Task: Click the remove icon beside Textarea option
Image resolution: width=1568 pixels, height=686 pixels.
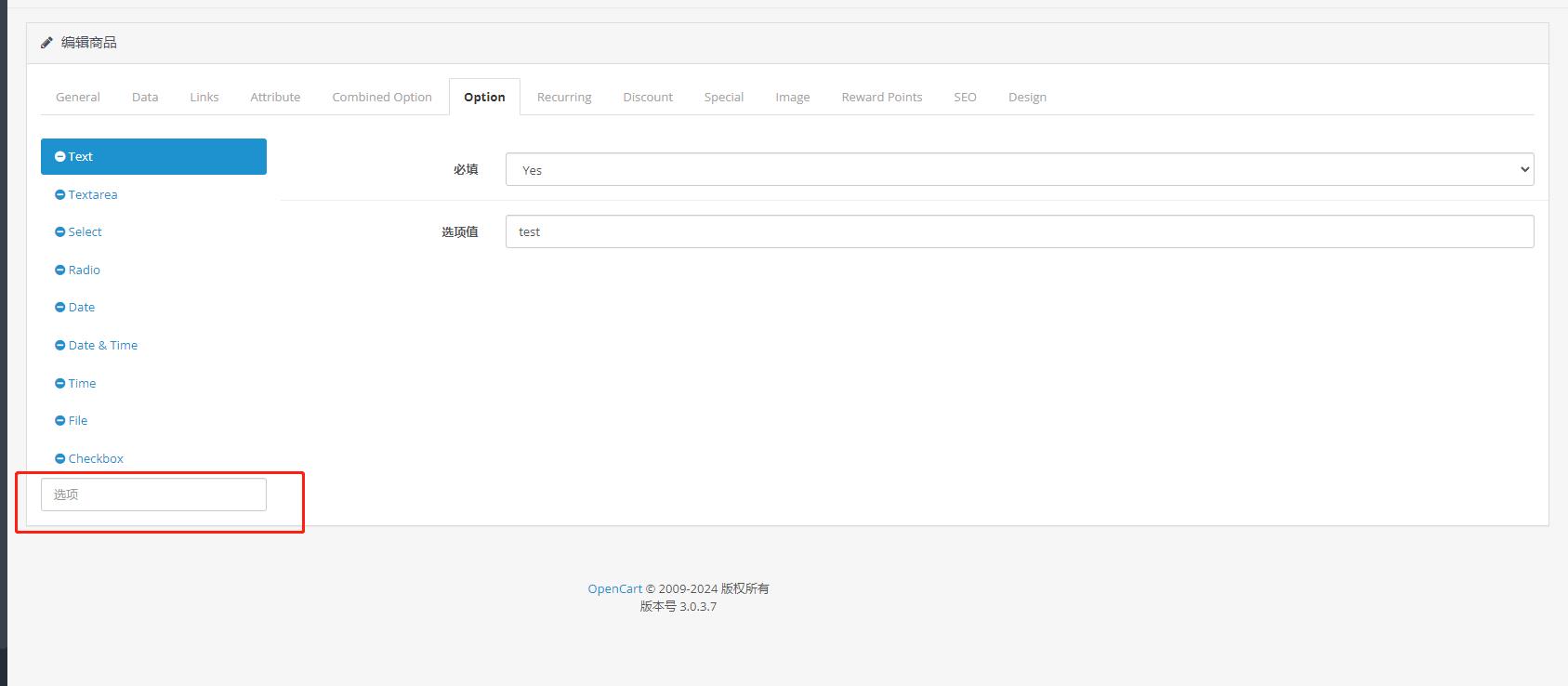Action: pyautogui.click(x=60, y=195)
